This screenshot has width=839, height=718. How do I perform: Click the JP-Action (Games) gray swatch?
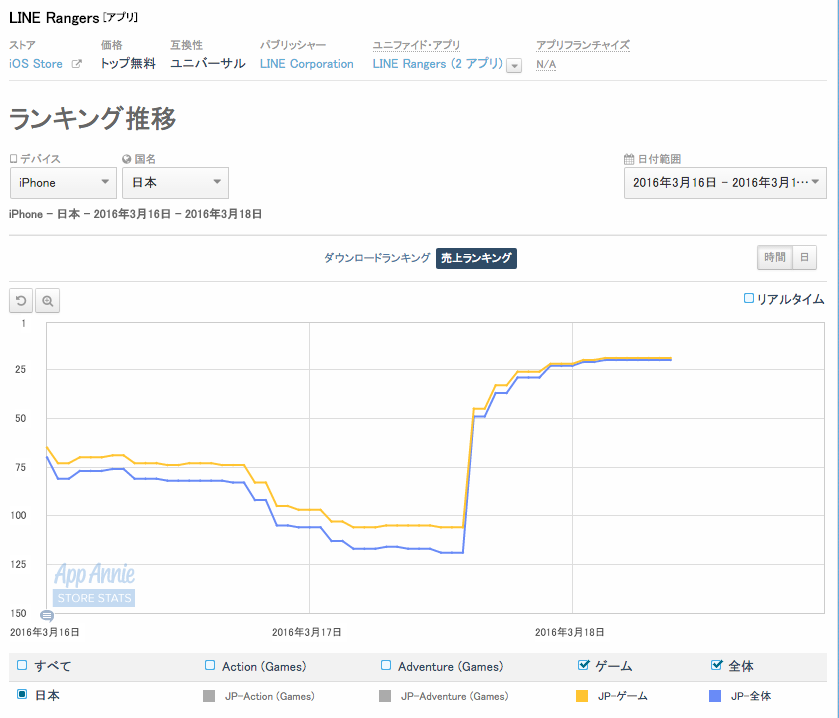point(209,696)
